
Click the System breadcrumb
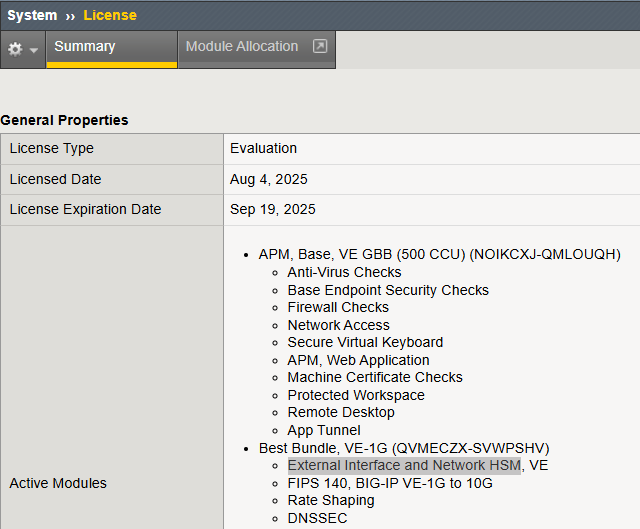tap(32, 16)
